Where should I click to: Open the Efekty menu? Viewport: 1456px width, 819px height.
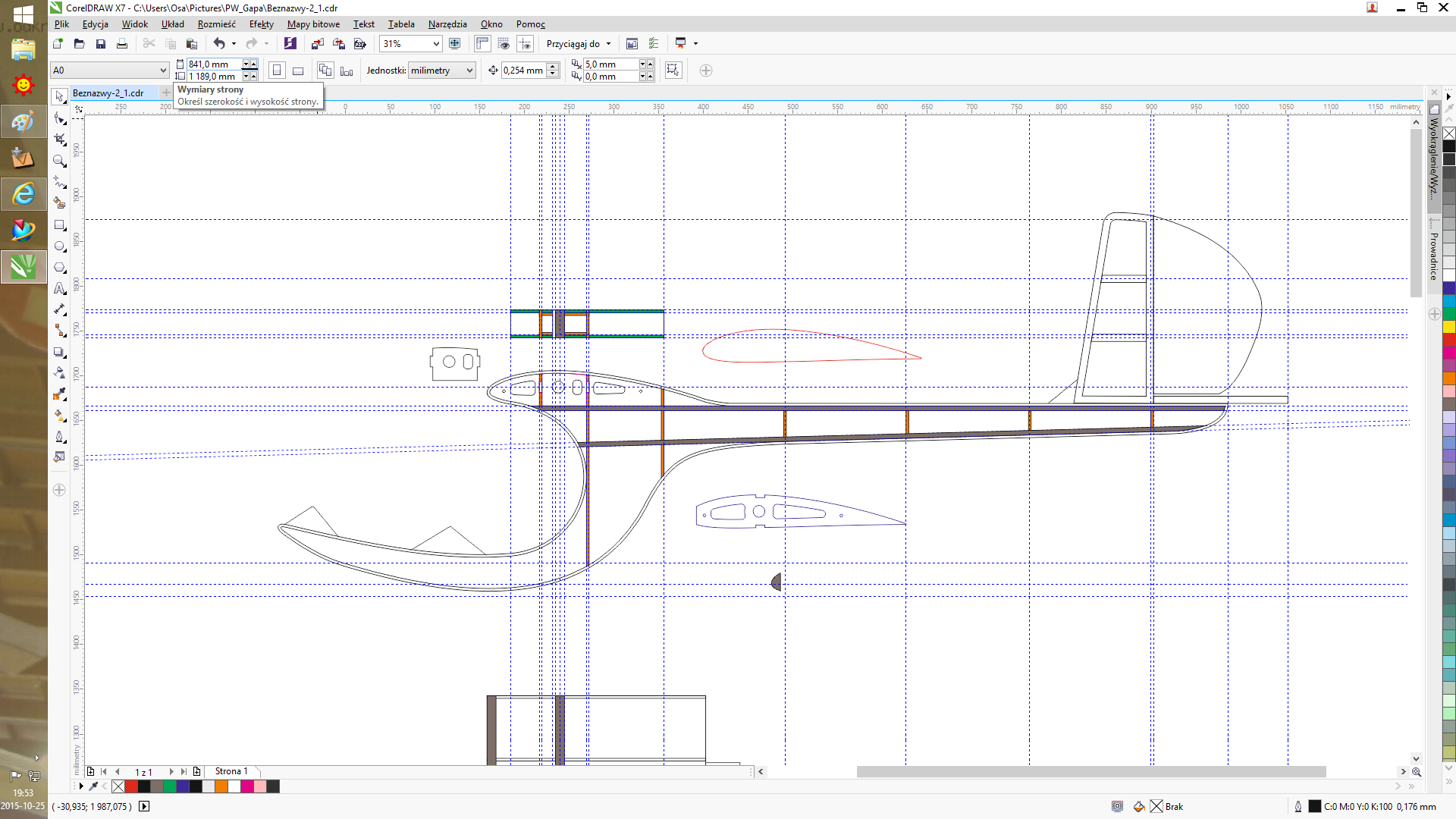(261, 24)
